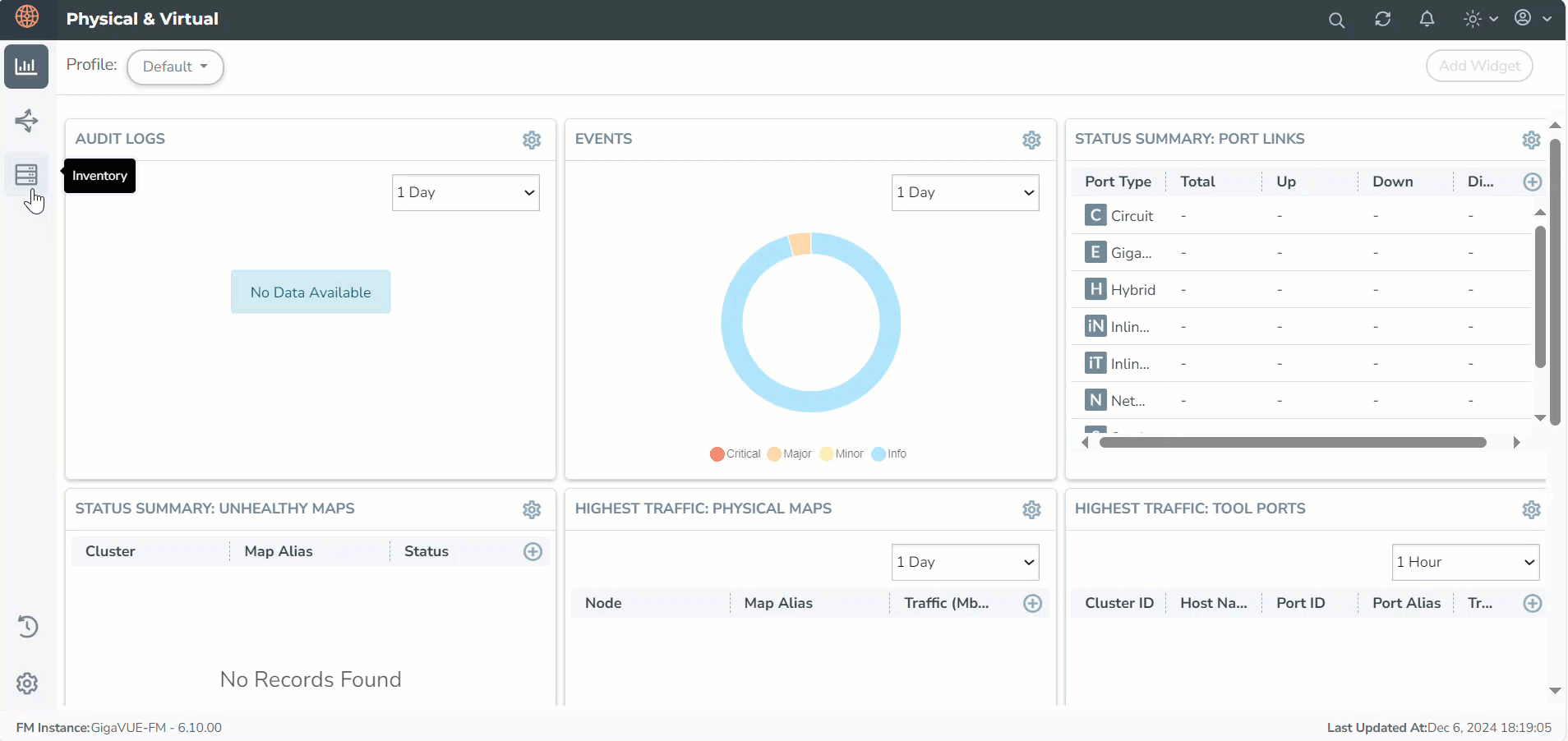Screen dimensions: 1568x741
Task: Click the history clock icon in sidebar
Action: click(x=27, y=627)
